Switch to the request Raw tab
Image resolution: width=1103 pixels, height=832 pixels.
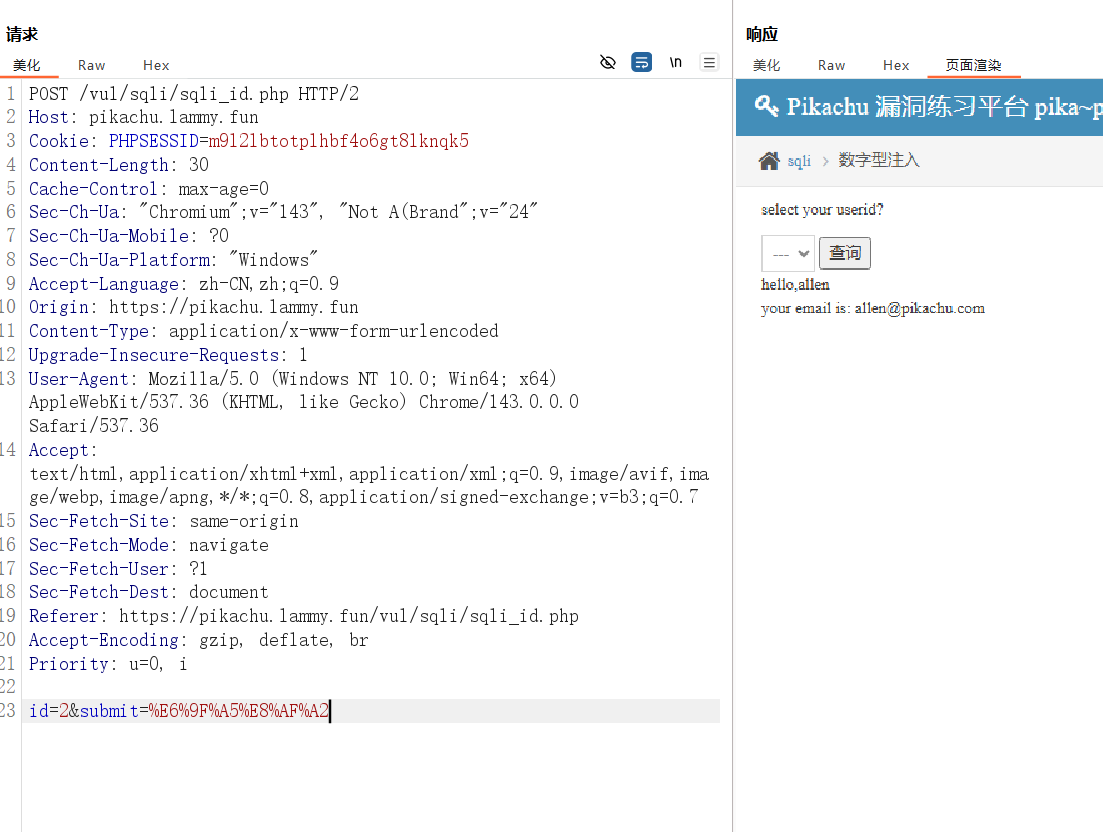(91, 65)
